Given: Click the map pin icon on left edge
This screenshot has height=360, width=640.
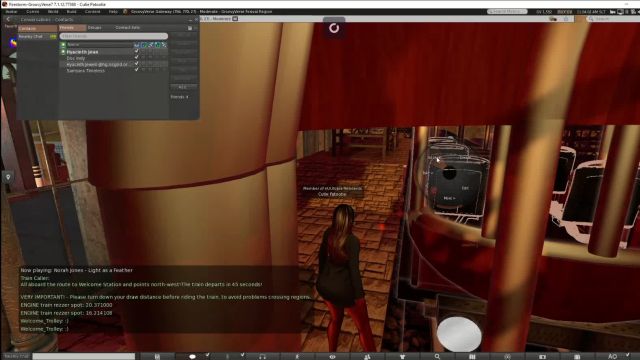Looking at the screenshot, I should click(8, 177).
